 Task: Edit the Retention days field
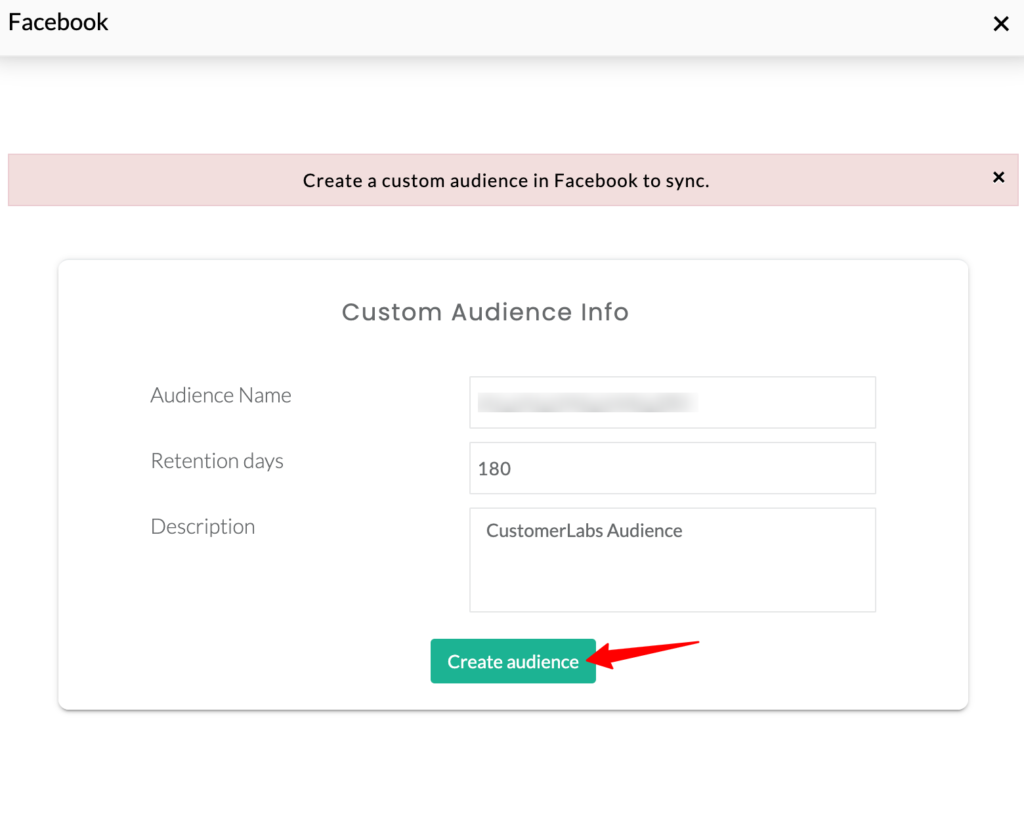(x=673, y=468)
